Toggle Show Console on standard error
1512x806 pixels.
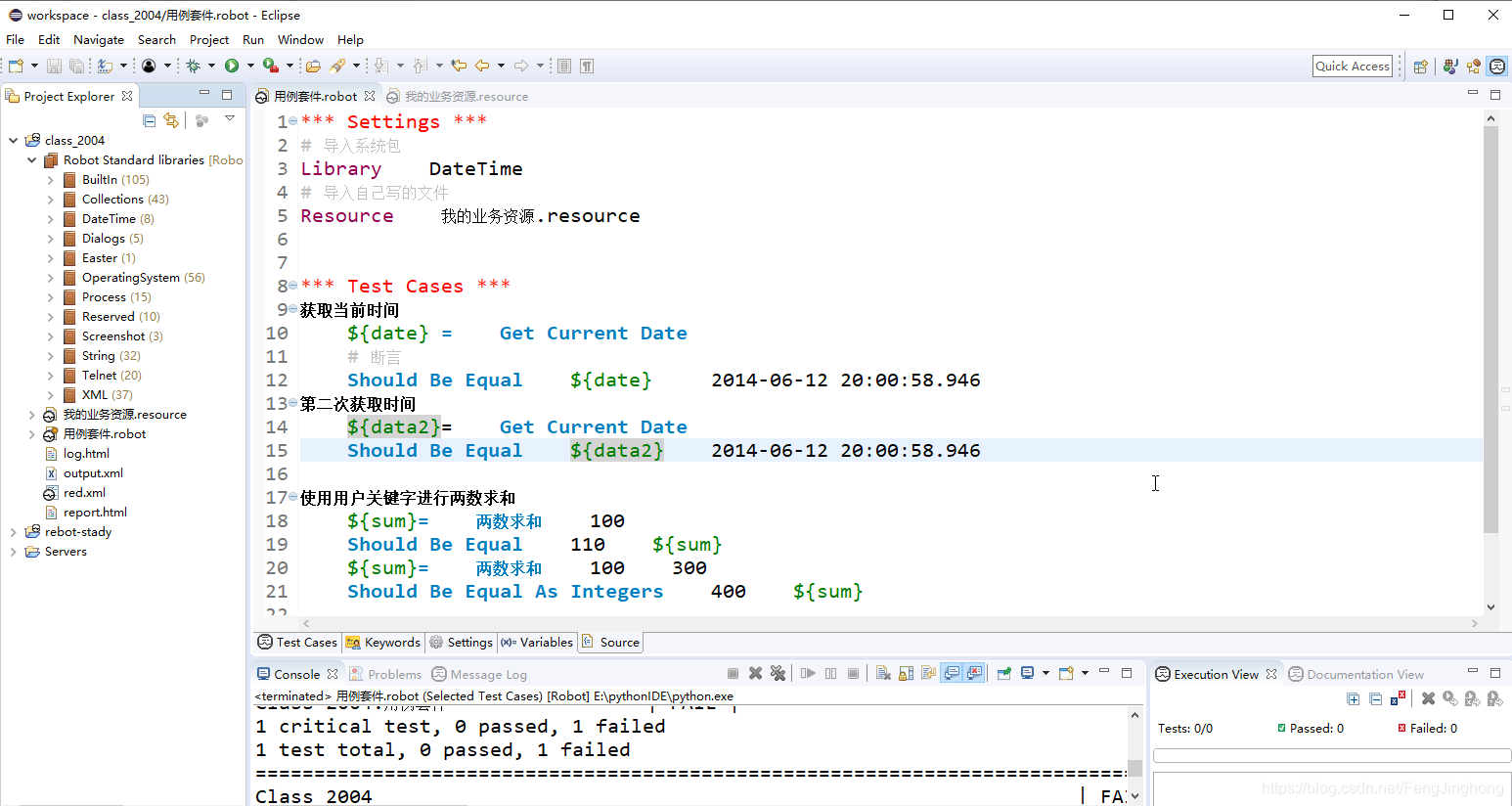click(974, 673)
